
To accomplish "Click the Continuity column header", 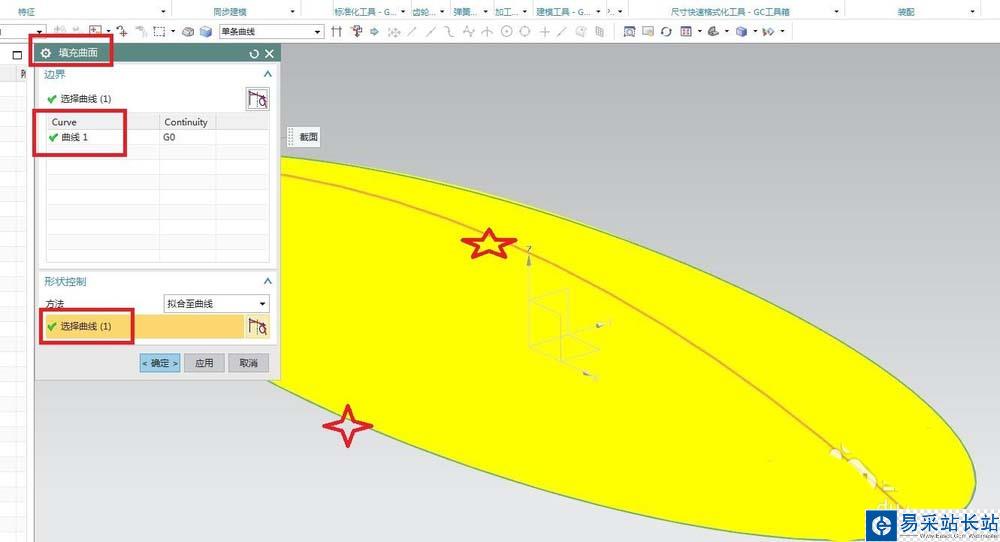I will click(x=187, y=122).
